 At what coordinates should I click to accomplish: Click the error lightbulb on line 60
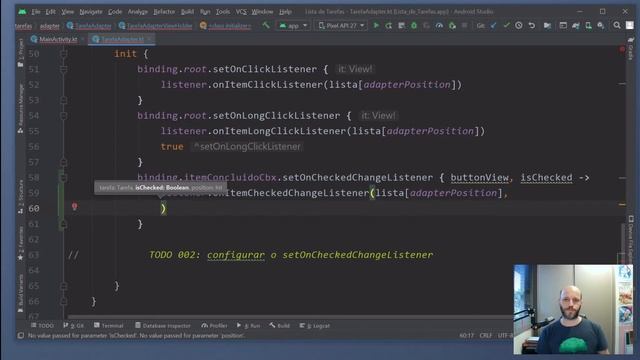pos(74,207)
